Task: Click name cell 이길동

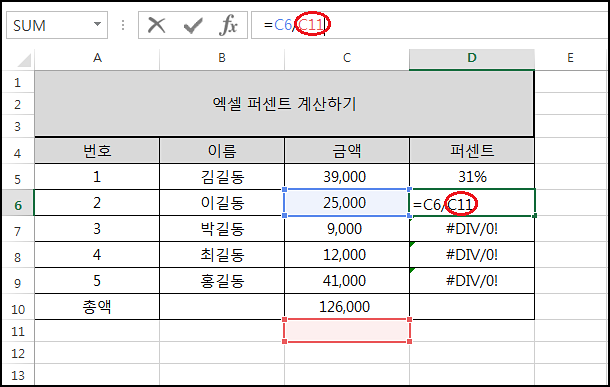Action: coord(222,203)
